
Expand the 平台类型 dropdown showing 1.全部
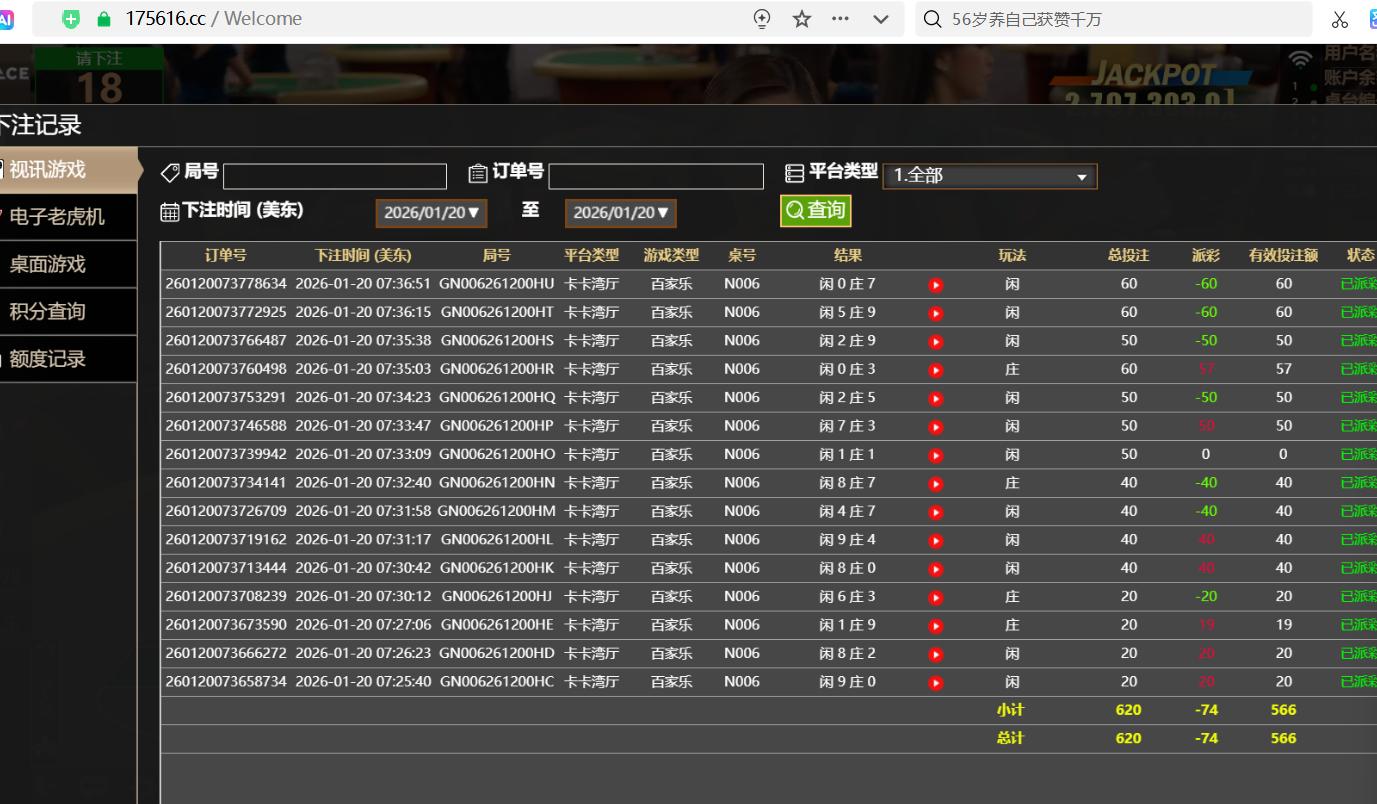point(989,176)
